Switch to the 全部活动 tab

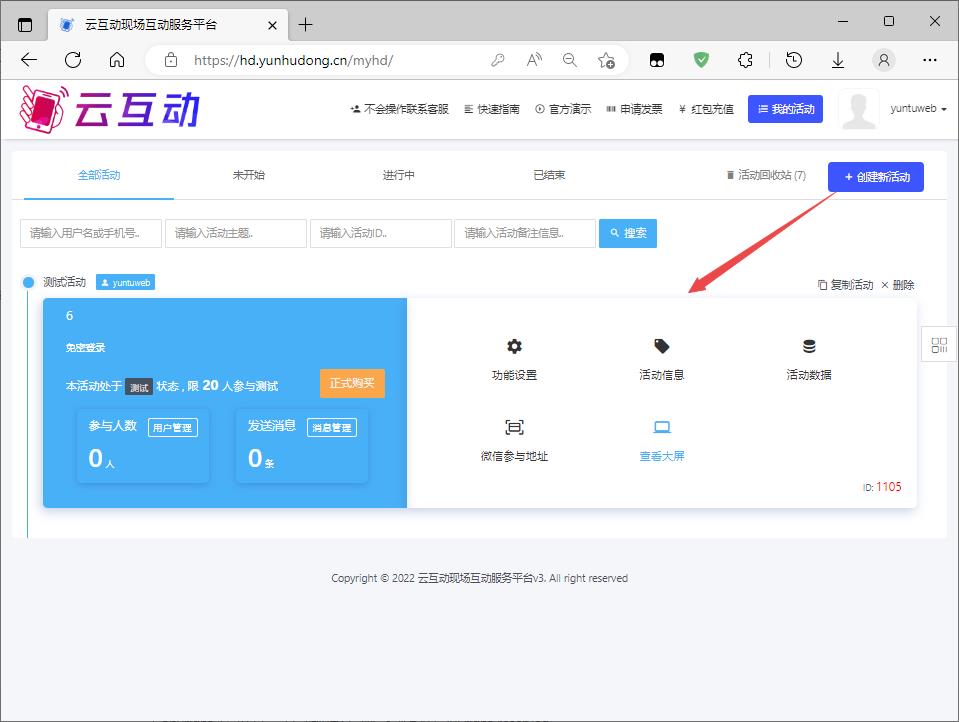pos(99,175)
